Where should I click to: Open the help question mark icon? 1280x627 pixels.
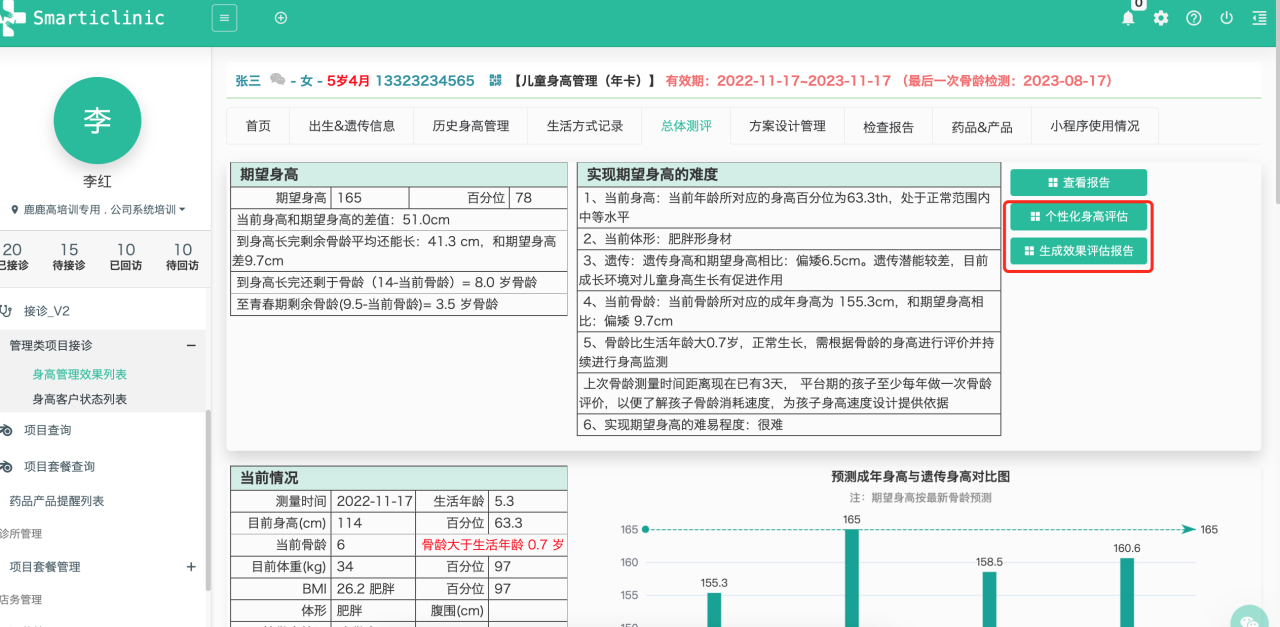(1193, 18)
